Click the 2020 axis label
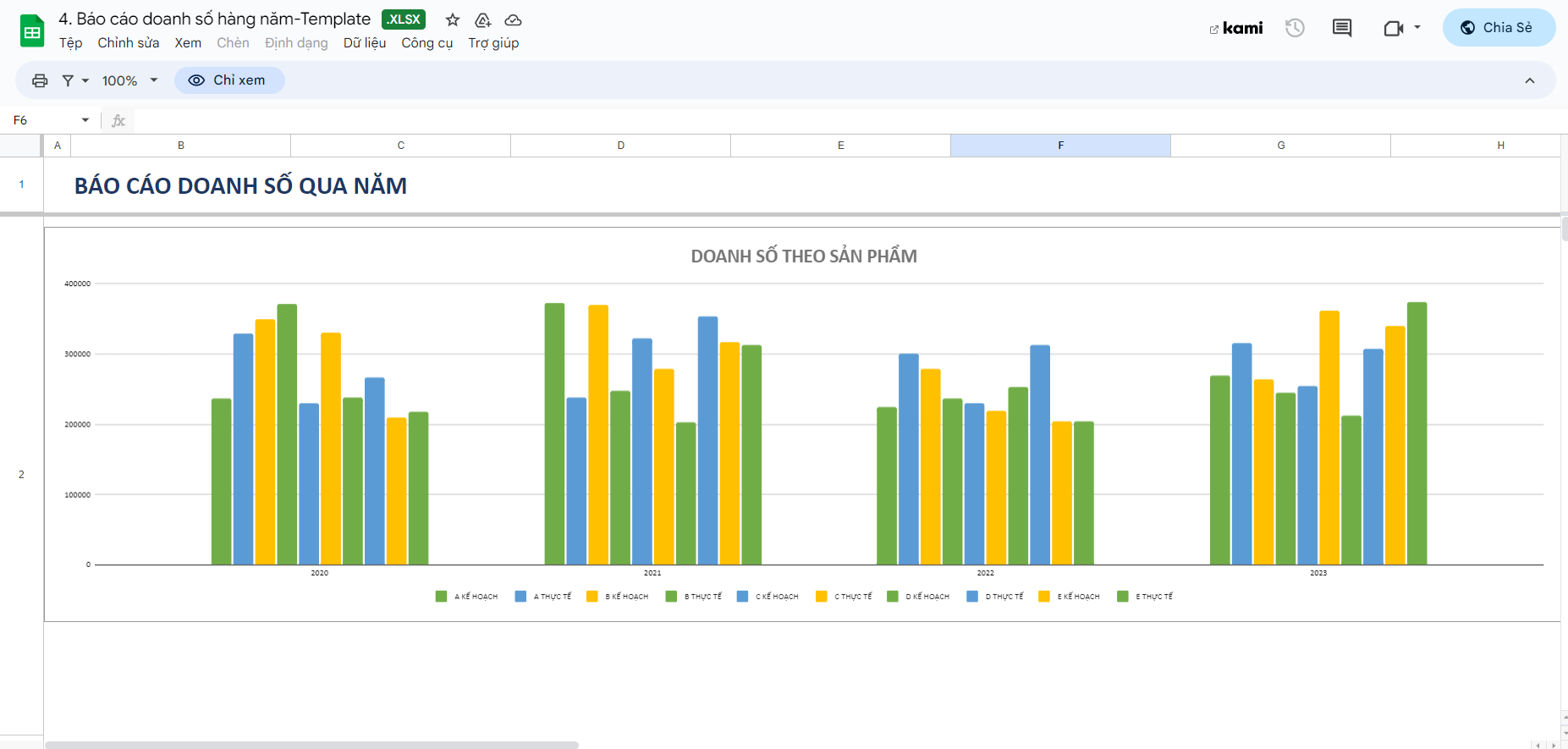The width and height of the screenshot is (1568, 749). point(319,573)
